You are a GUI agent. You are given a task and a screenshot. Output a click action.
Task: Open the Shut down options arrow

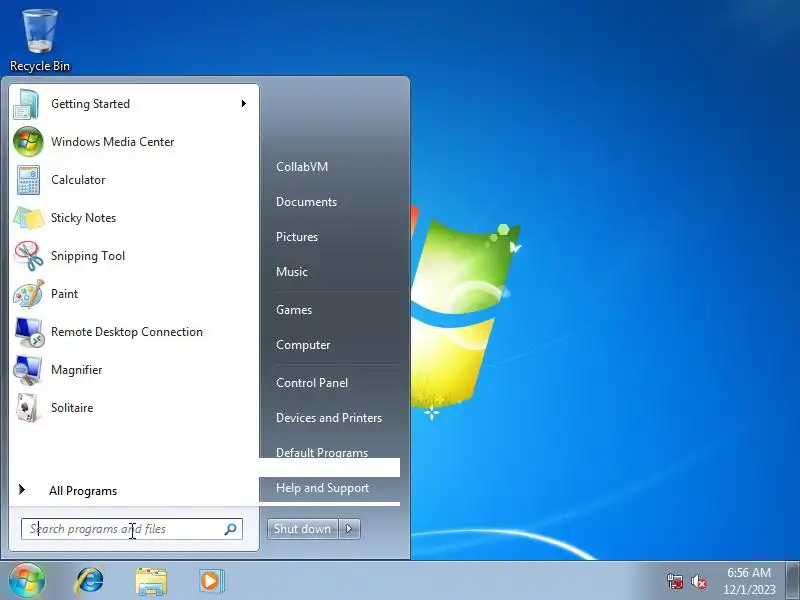349,529
